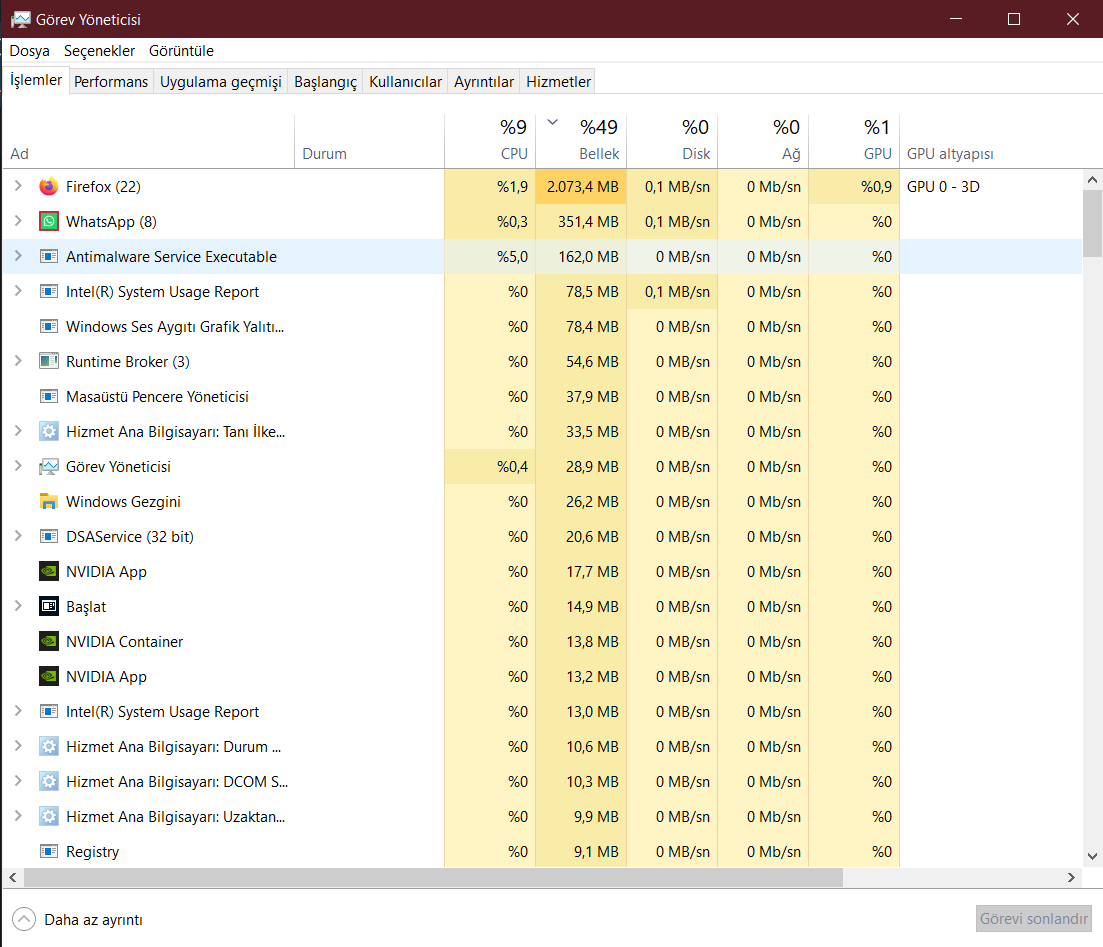Screen dimensions: 1103x947
Task: Expand the Runtime Broker (3) group
Action: click(18, 361)
